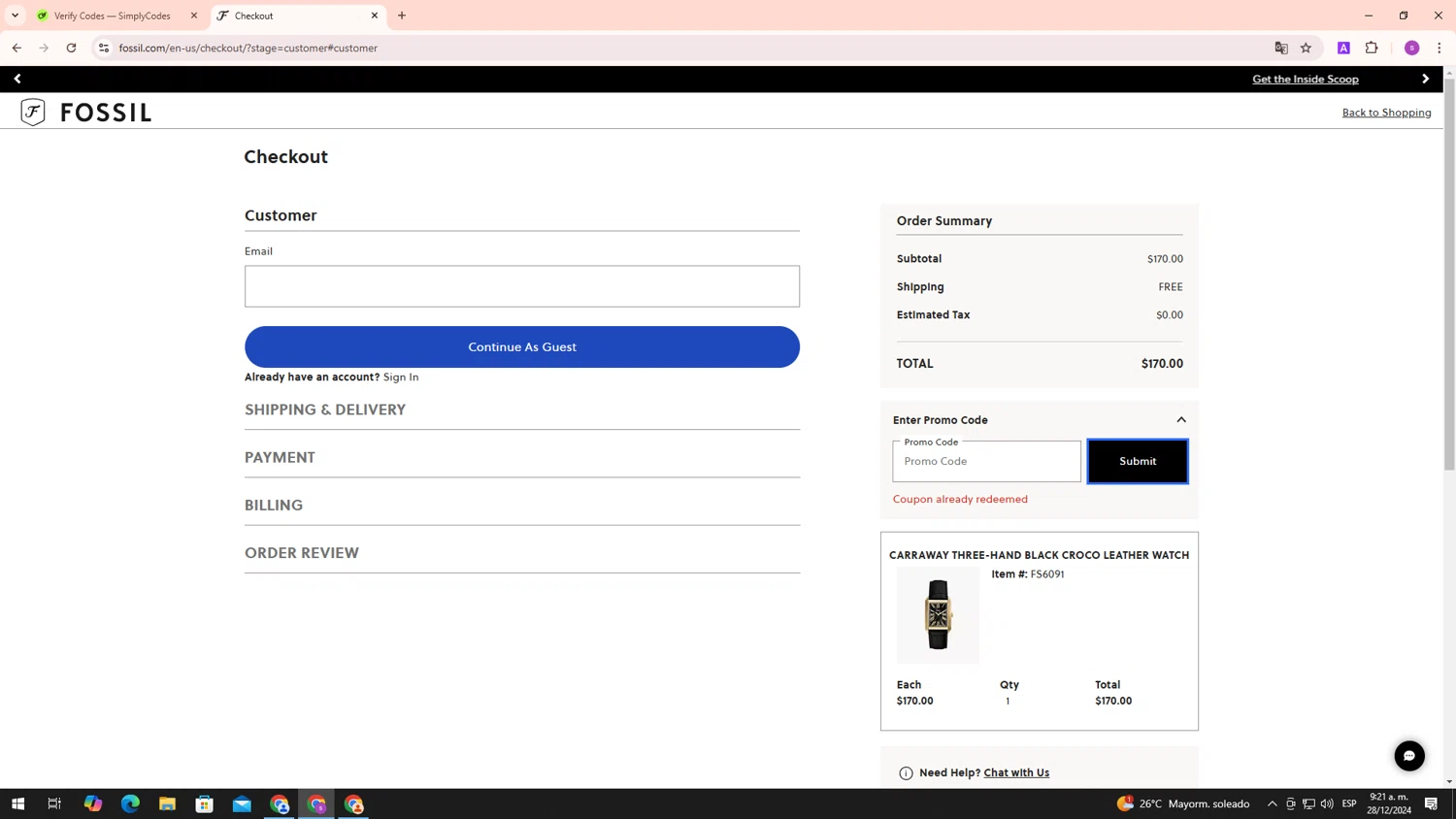
Task: Open the Chat with Us link
Action: pos(1016,772)
